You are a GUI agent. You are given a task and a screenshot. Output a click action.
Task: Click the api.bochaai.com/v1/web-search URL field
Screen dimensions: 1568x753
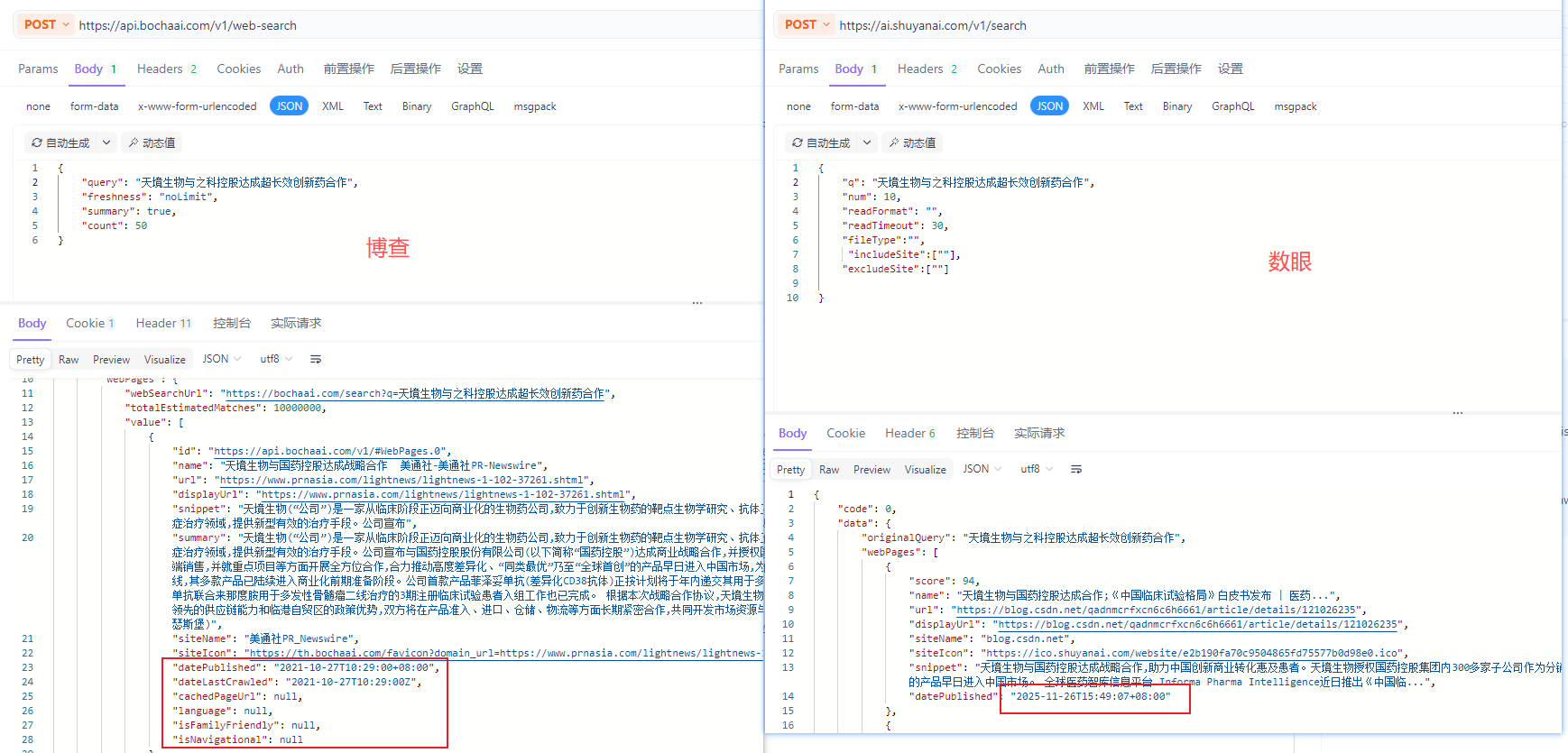click(x=188, y=25)
